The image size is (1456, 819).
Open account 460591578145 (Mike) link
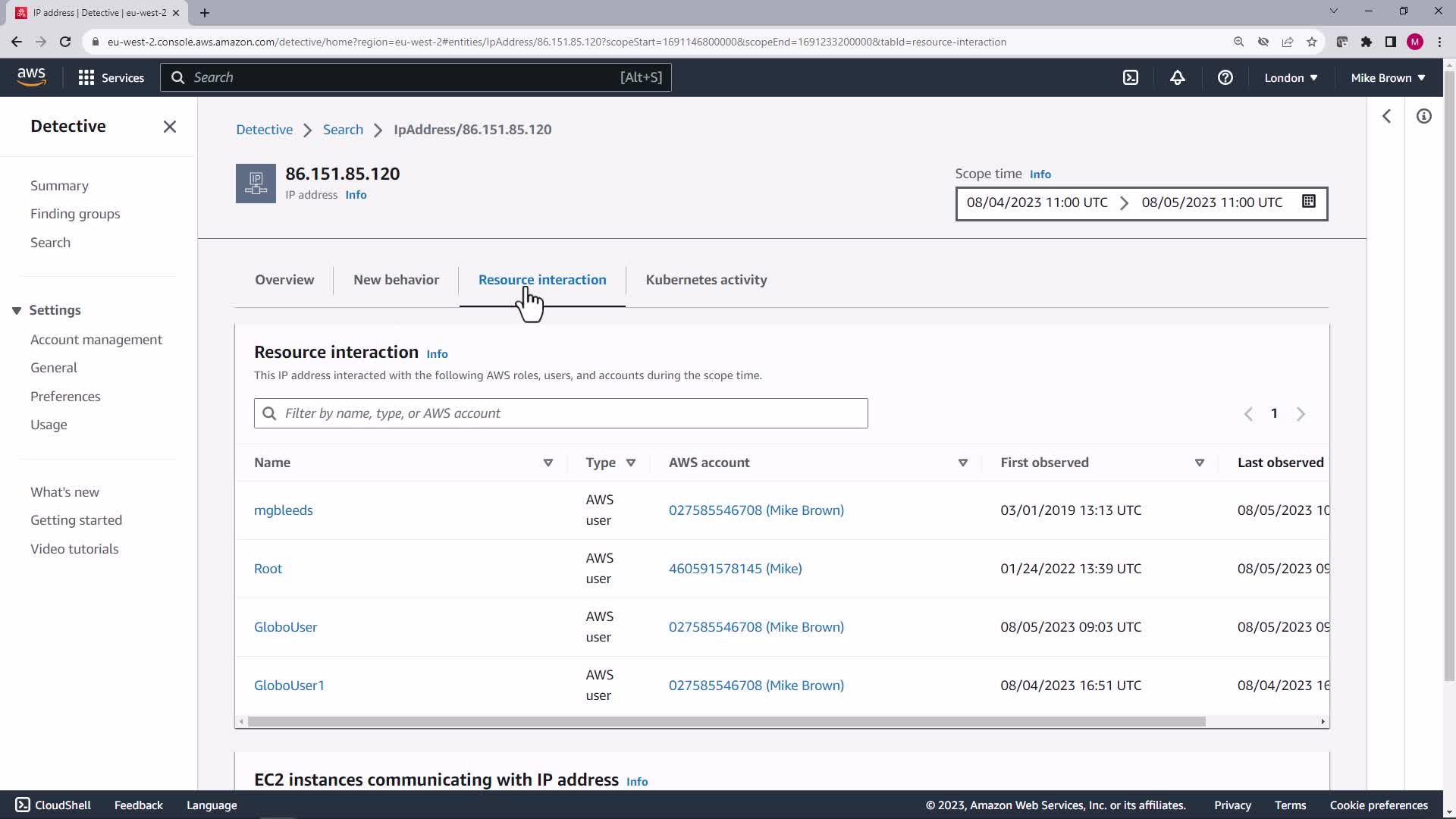tap(735, 569)
